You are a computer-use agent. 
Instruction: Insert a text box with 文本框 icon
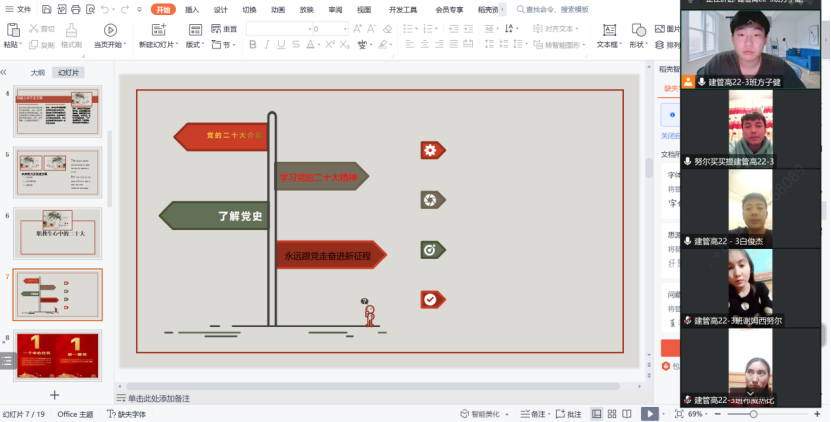click(606, 31)
